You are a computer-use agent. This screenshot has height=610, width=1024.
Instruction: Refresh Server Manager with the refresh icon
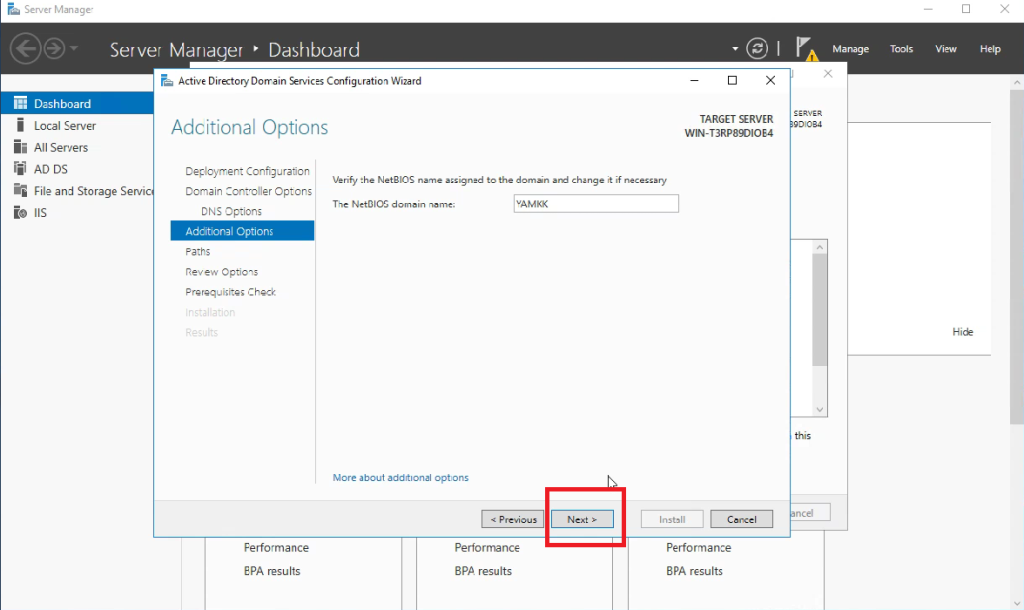[x=758, y=47]
